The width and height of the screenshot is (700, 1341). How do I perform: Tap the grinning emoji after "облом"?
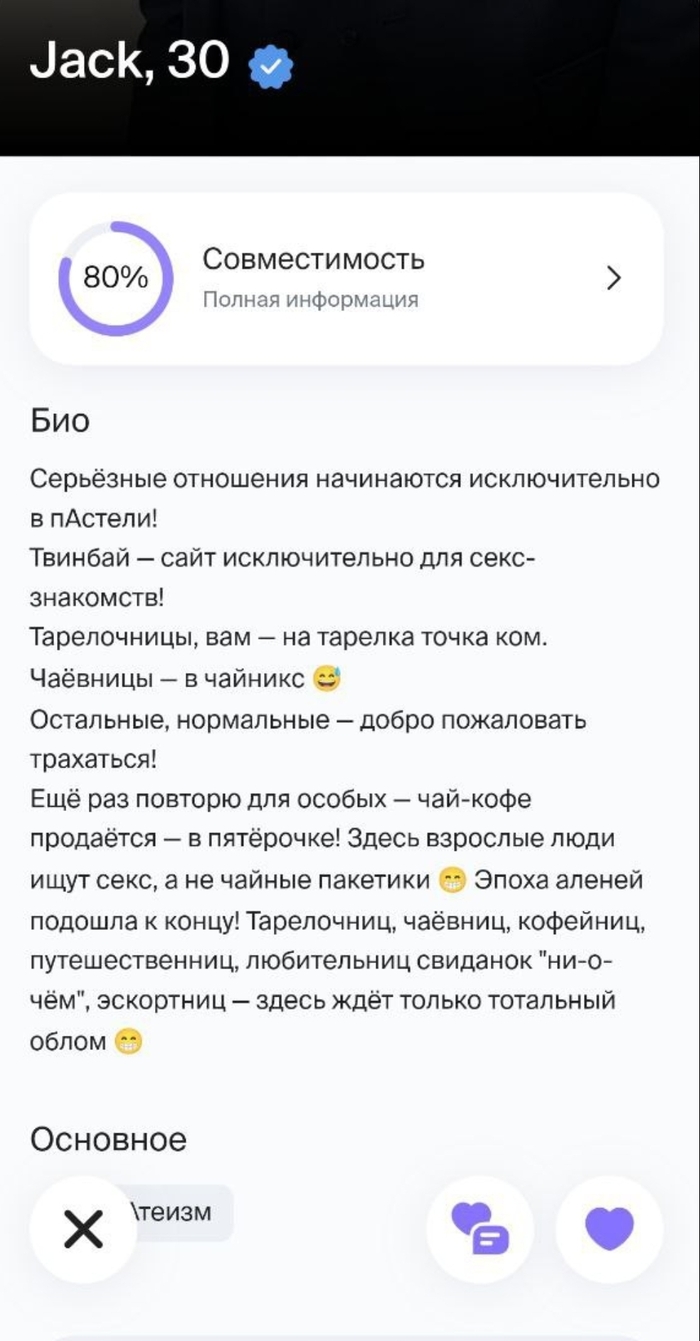128,1042
